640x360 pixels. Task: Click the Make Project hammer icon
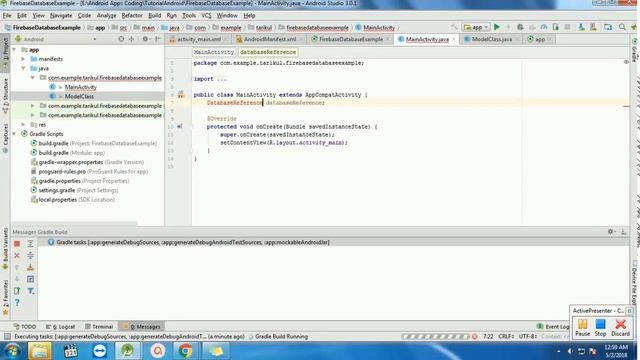[x=454, y=27]
